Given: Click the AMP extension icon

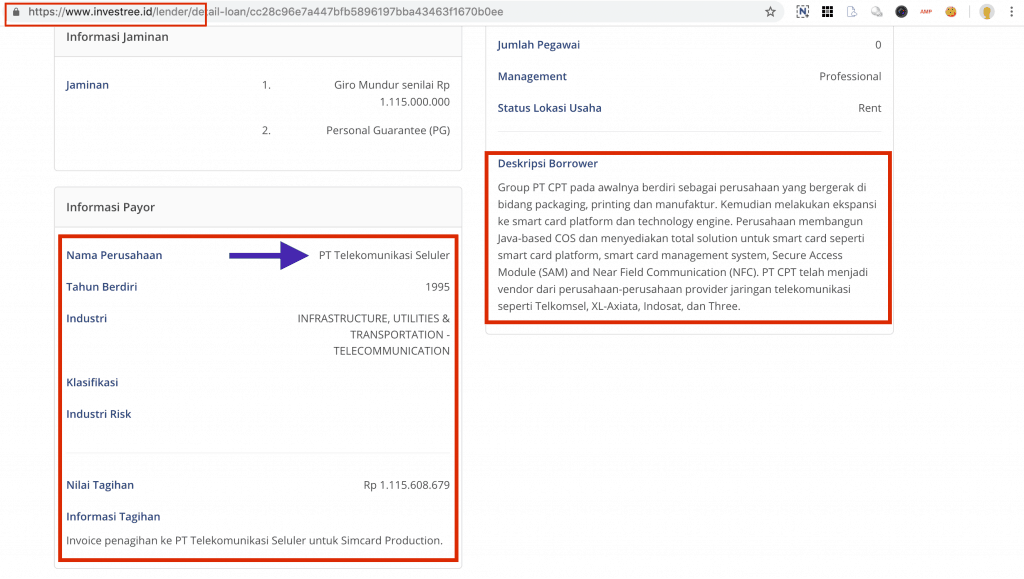Looking at the screenshot, I should tap(926, 12).
